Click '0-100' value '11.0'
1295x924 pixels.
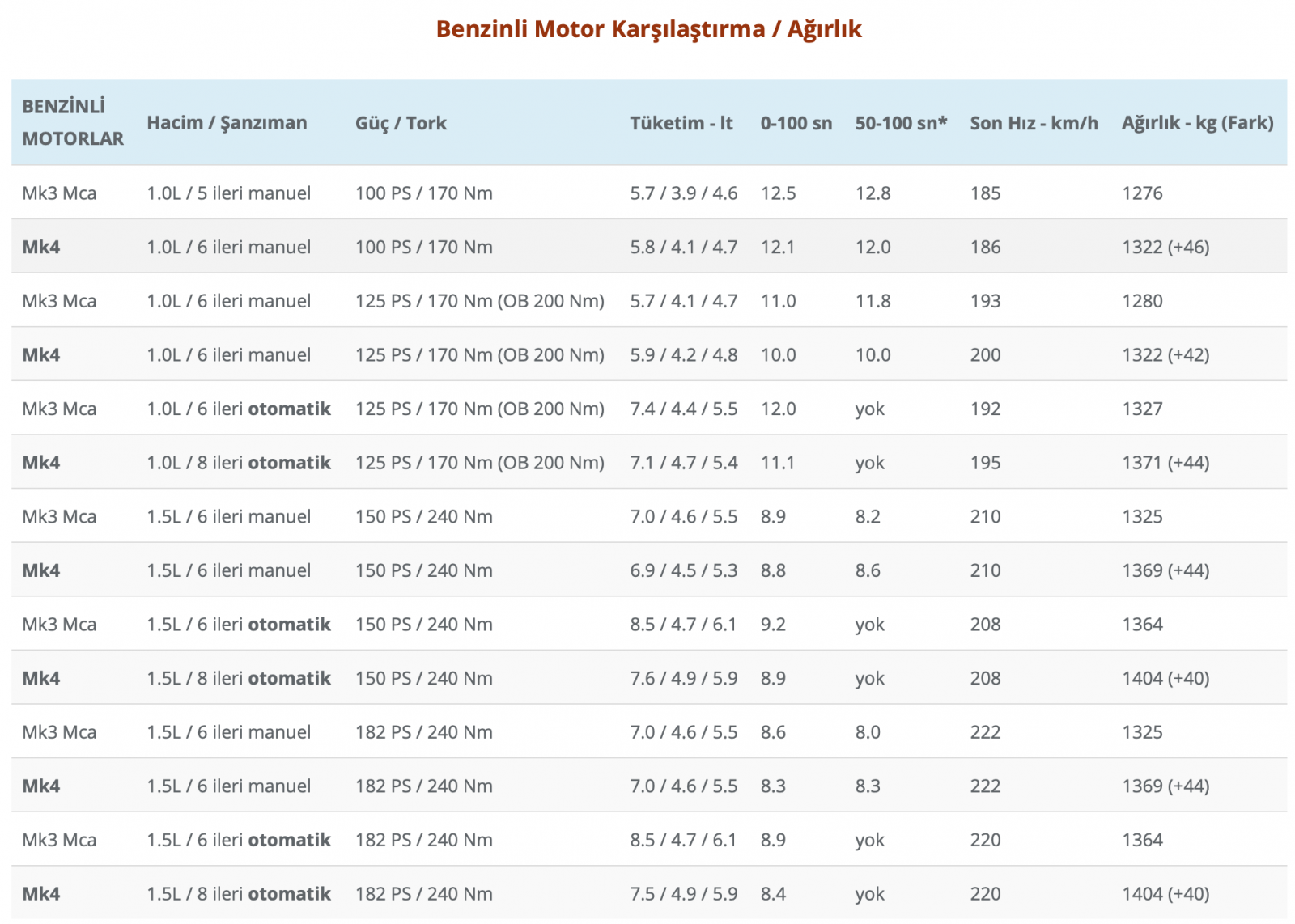778,301
